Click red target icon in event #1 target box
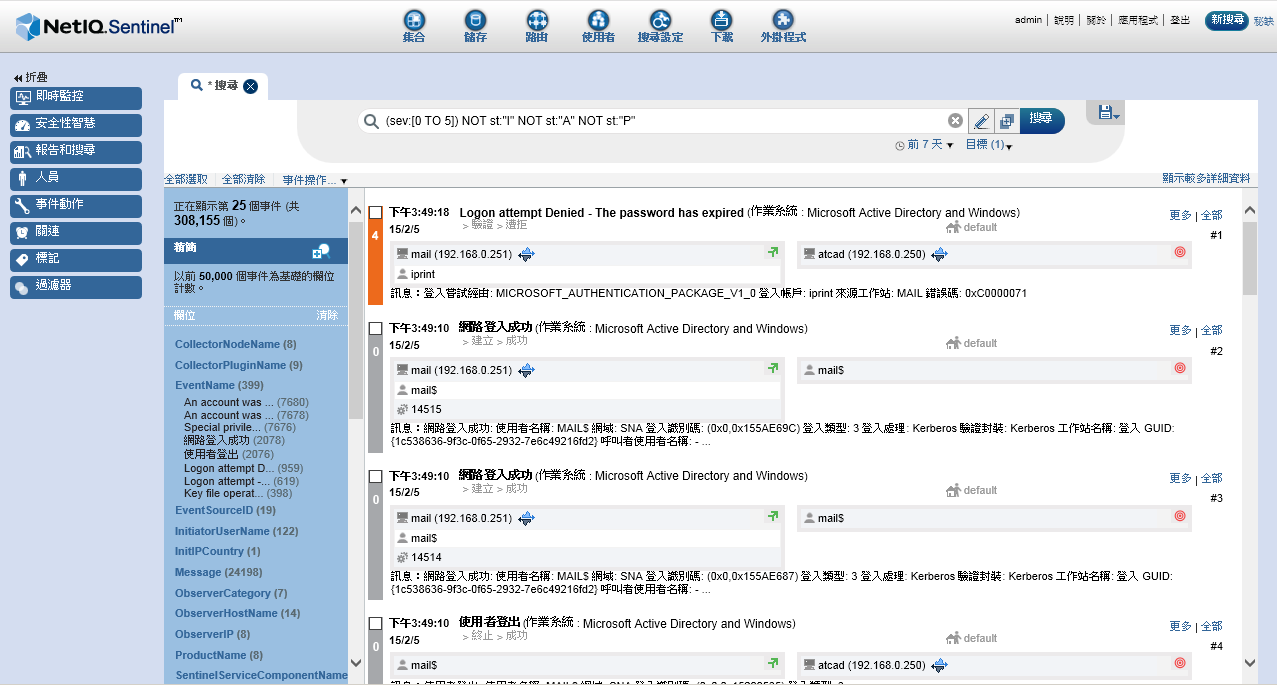This screenshot has width=1277, height=686. [x=1180, y=254]
